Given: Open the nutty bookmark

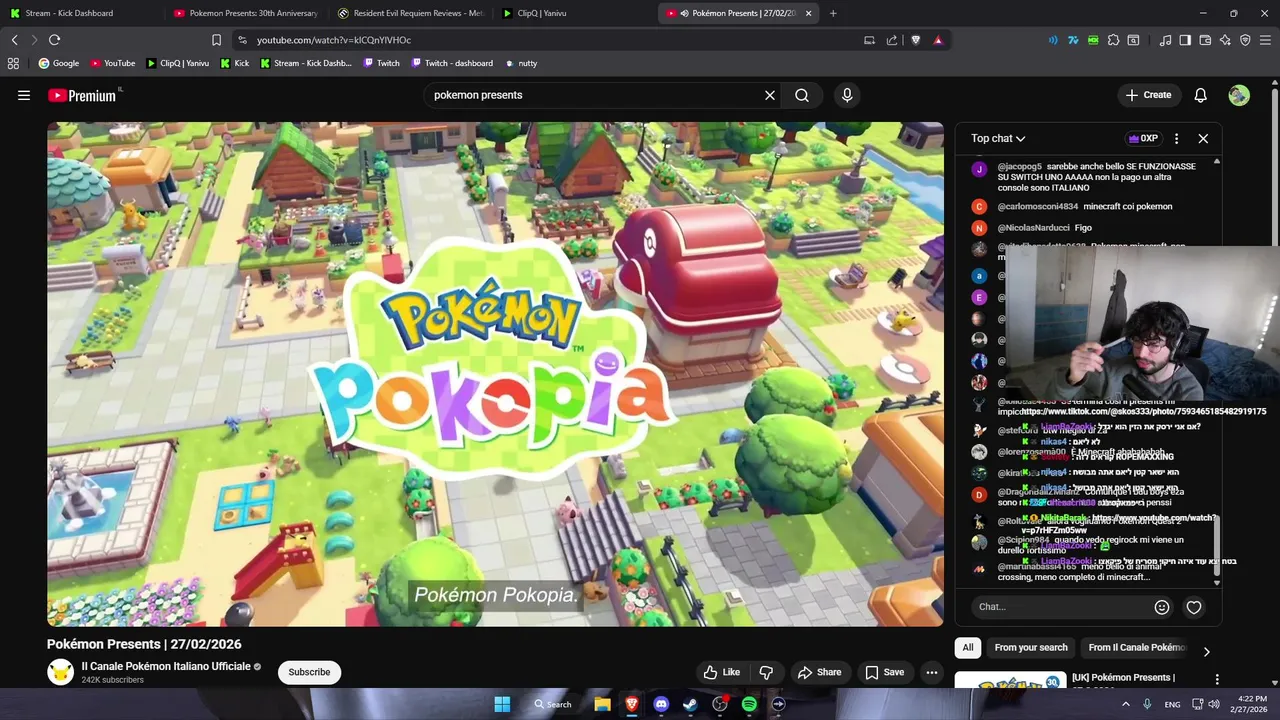Looking at the screenshot, I should (x=521, y=63).
